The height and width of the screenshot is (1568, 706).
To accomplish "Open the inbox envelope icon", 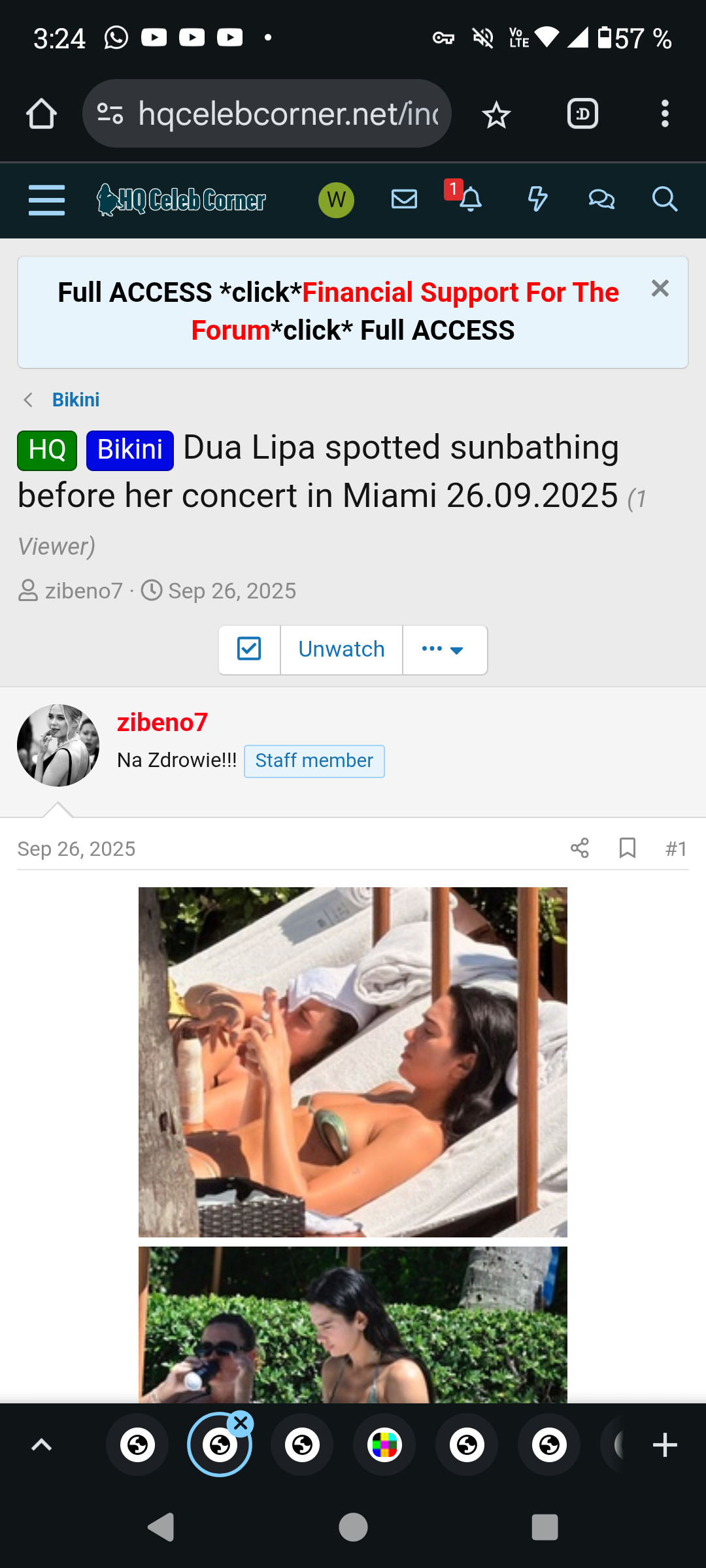I will click(404, 199).
